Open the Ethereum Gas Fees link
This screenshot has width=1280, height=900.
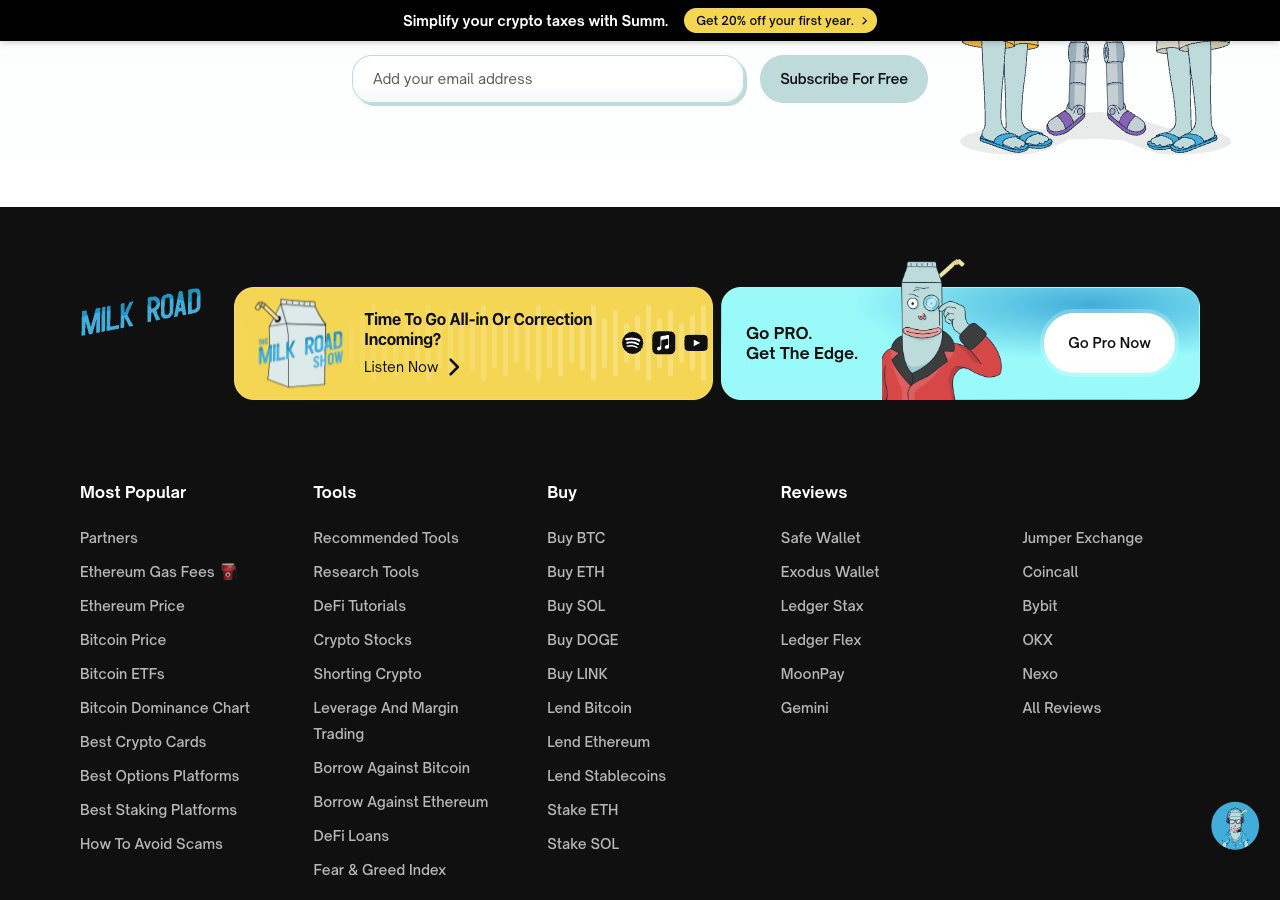pyautogui.click(x=158, y=572)
